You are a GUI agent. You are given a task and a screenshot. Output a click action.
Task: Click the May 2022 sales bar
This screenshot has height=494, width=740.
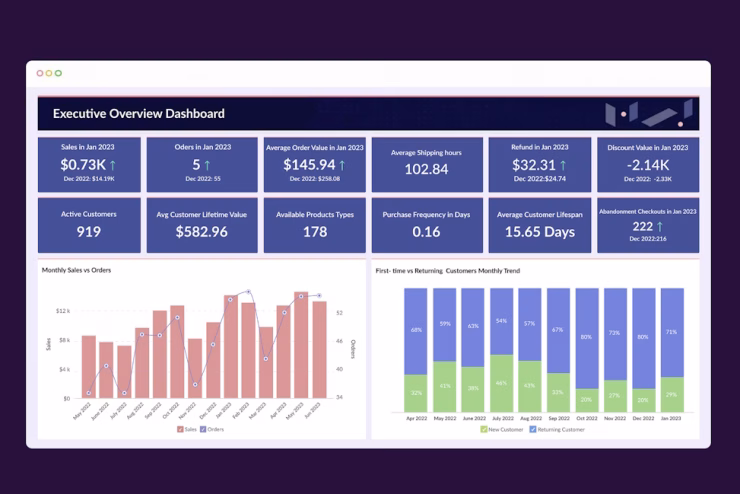[x=89, y=367]
